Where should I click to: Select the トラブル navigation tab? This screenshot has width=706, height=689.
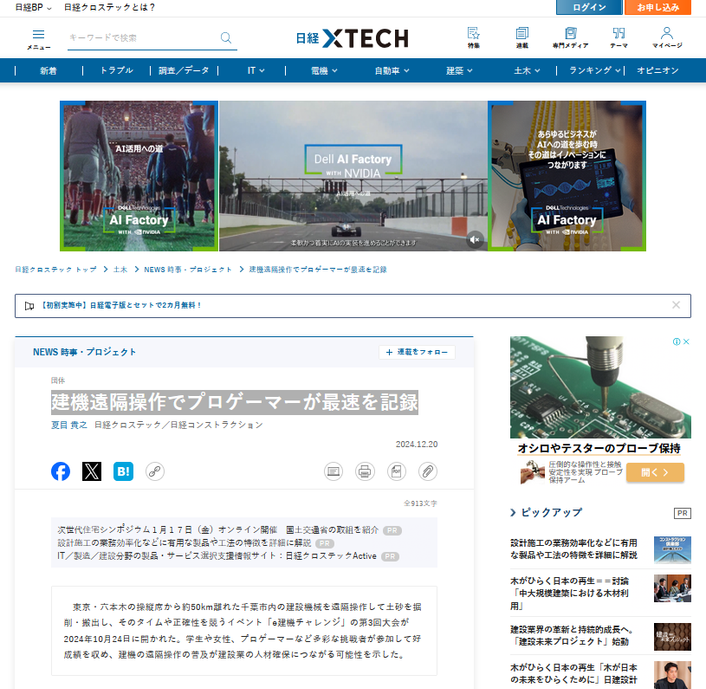point(116,71)
